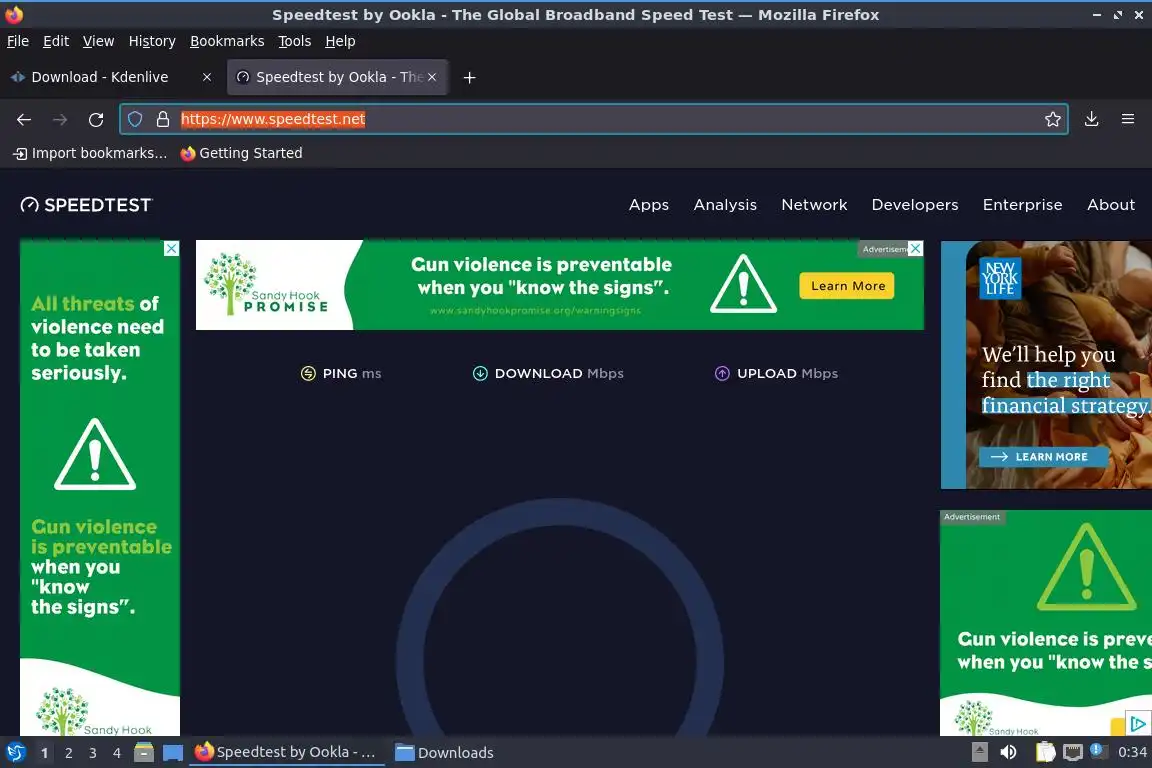Viewport: 1152px width, 768px height.
Task: Open the network monitor tray icon
Action: click(1073, 752)
